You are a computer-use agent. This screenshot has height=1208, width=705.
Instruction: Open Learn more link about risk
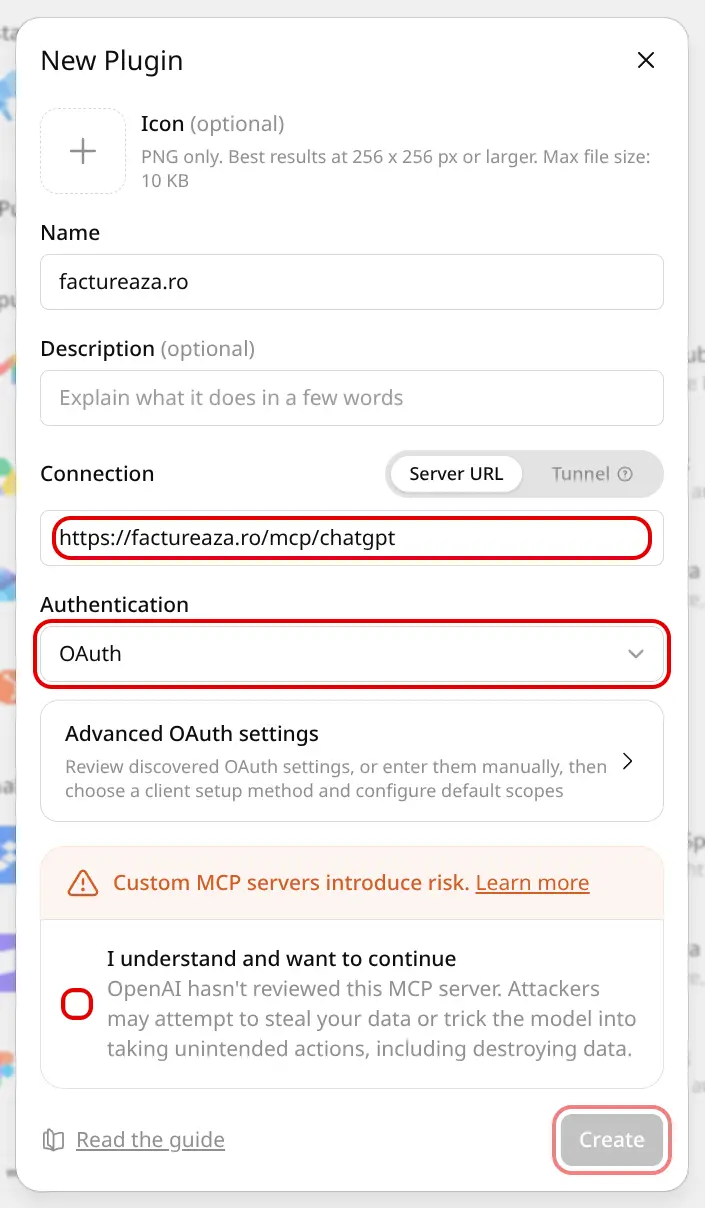pos(532,883)
